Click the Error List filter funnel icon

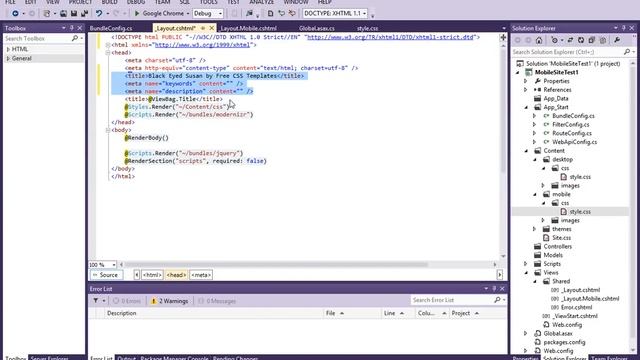96,301
